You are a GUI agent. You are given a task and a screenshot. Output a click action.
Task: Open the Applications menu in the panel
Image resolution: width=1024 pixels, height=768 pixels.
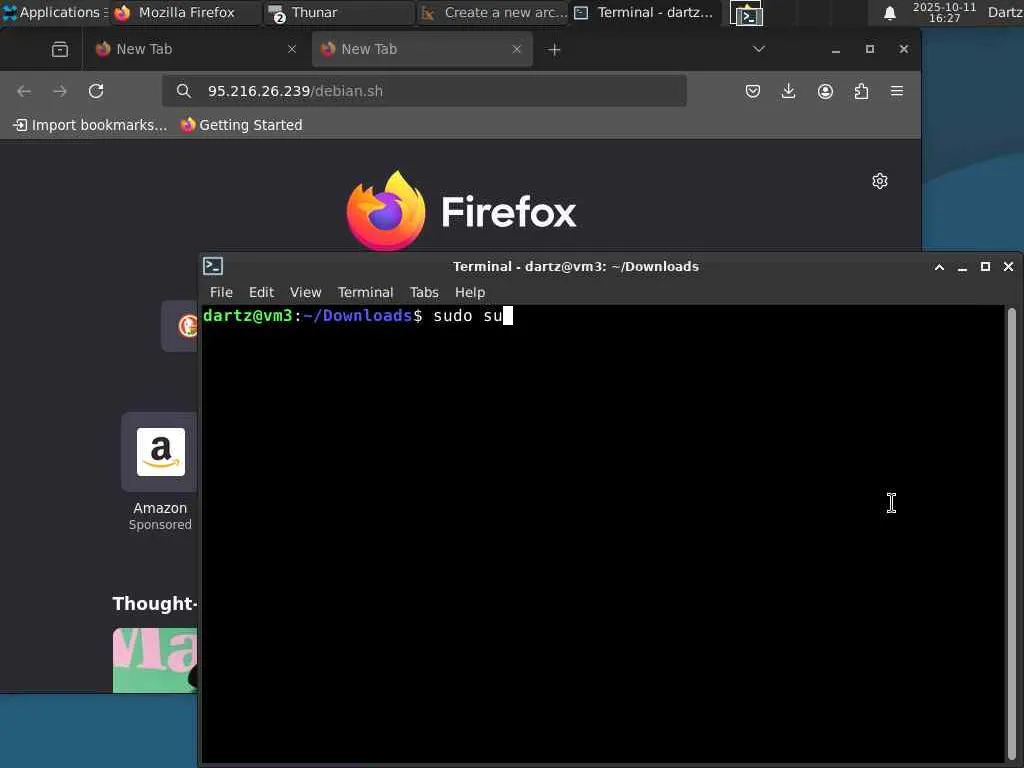pyautogui.click(x=55, y=12)
